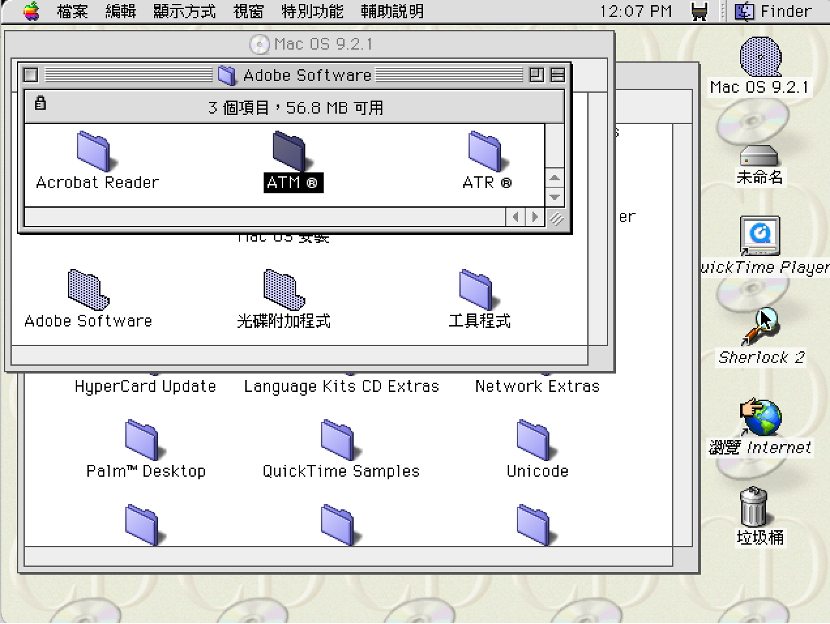Click the Adobe Software window resize grip
This screenshot has width=830, height=624.
coord(555,218)
